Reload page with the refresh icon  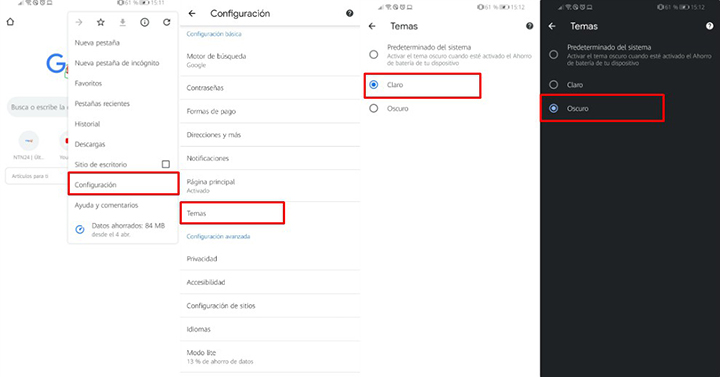[167, 22]
